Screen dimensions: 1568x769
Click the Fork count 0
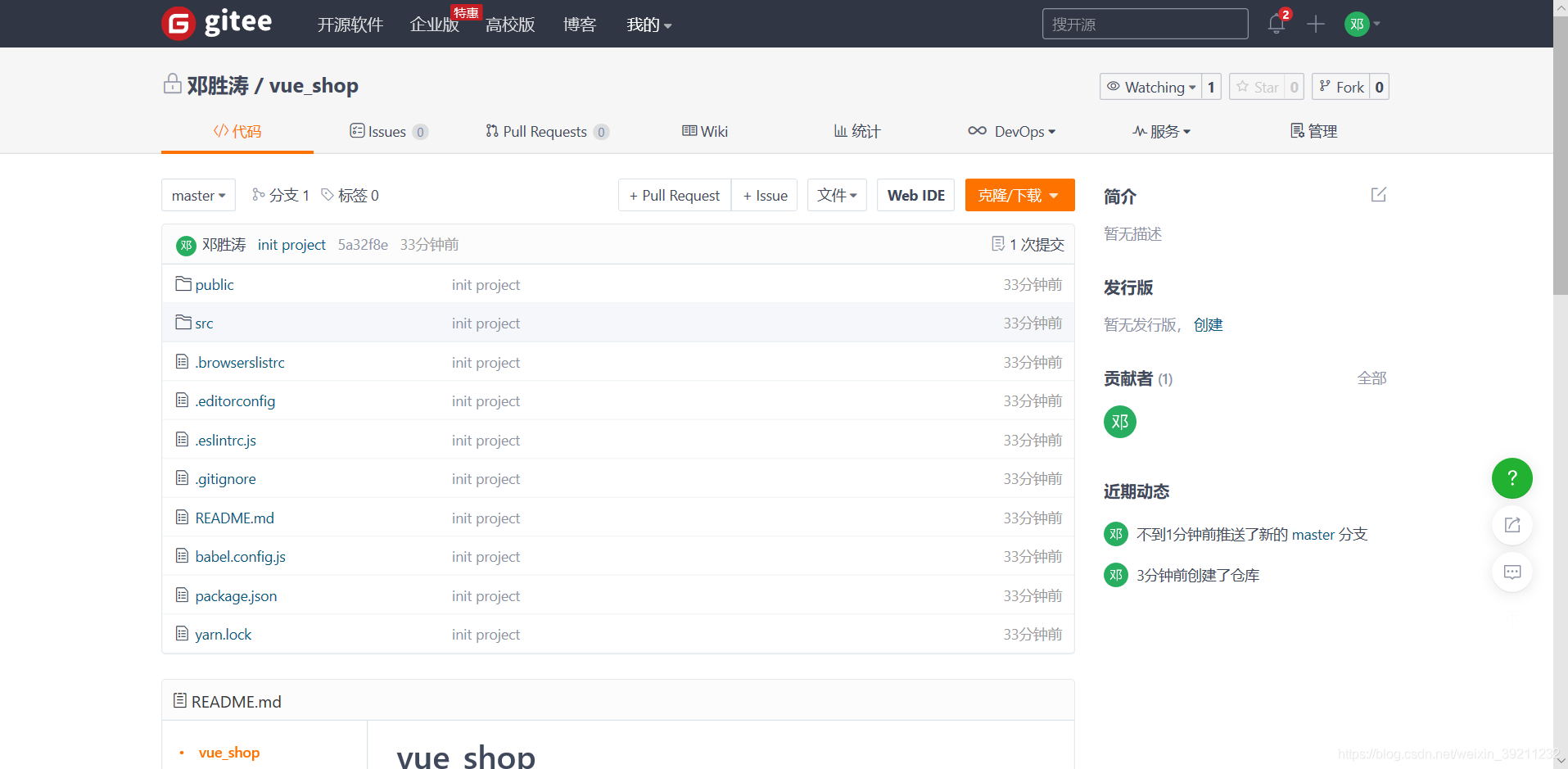tap(1379, 87)
